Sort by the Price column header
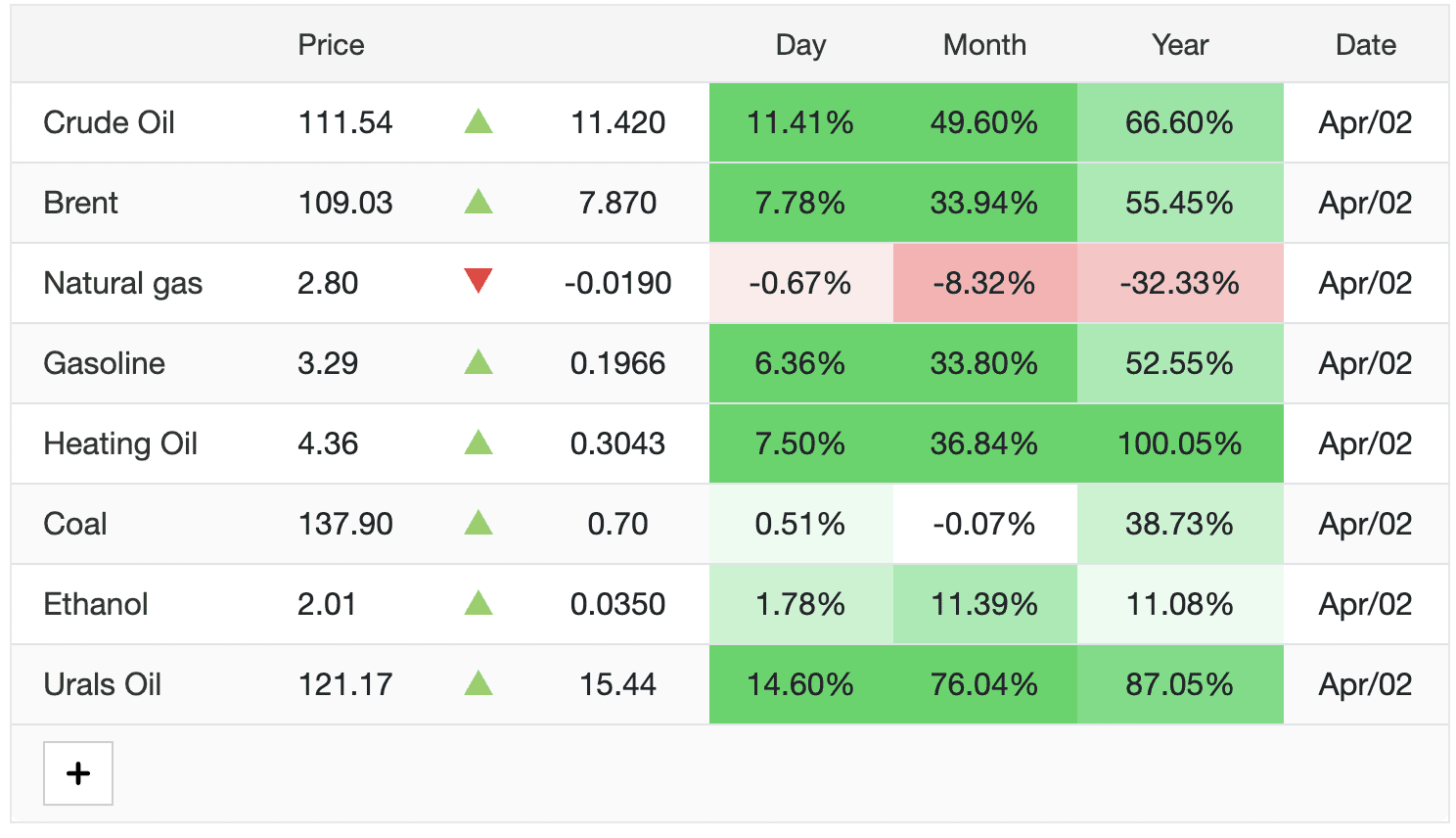This screenshot has height=838, width=1456. coord(331,45)
